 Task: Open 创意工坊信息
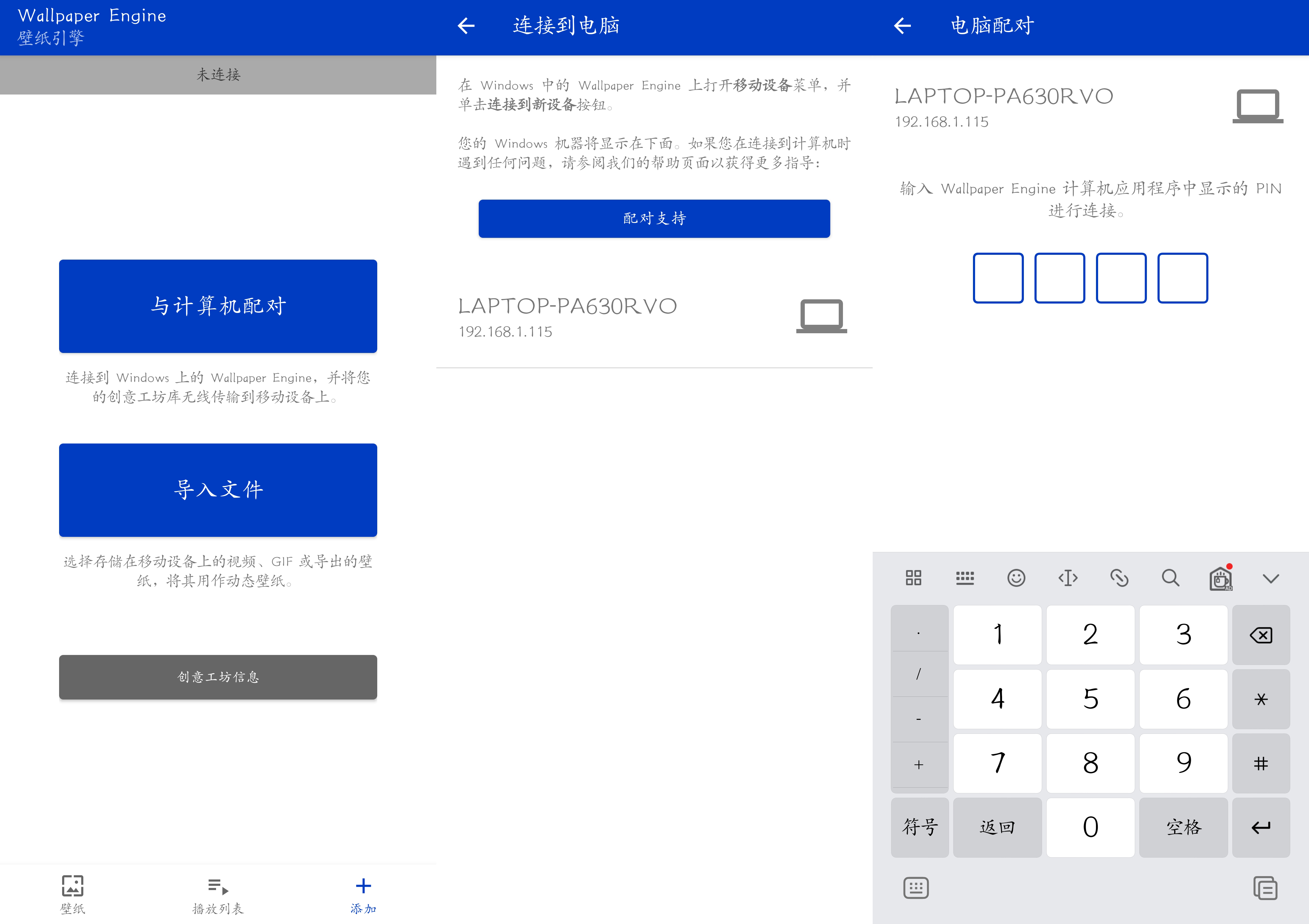[x=218, y=676]
